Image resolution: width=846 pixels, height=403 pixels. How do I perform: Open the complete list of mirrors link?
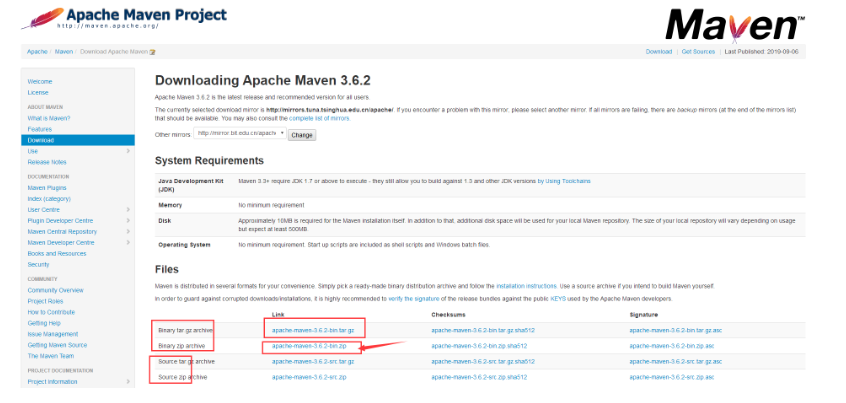[319, 118]
